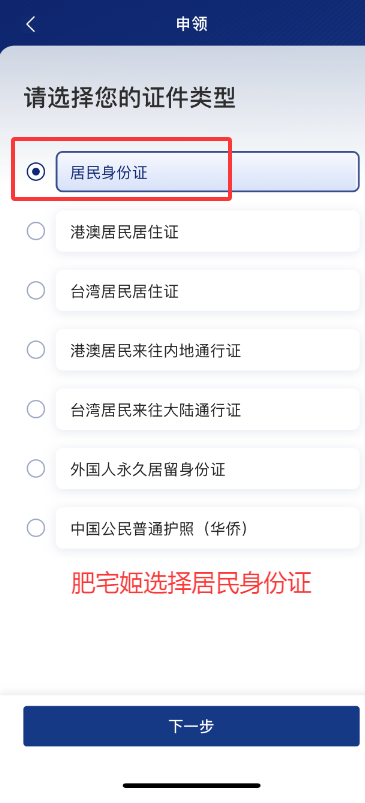This screenshot has height=803, width=365.
Task: Choose the 港澳居民居住证 option box
Action: pos(208,231)
